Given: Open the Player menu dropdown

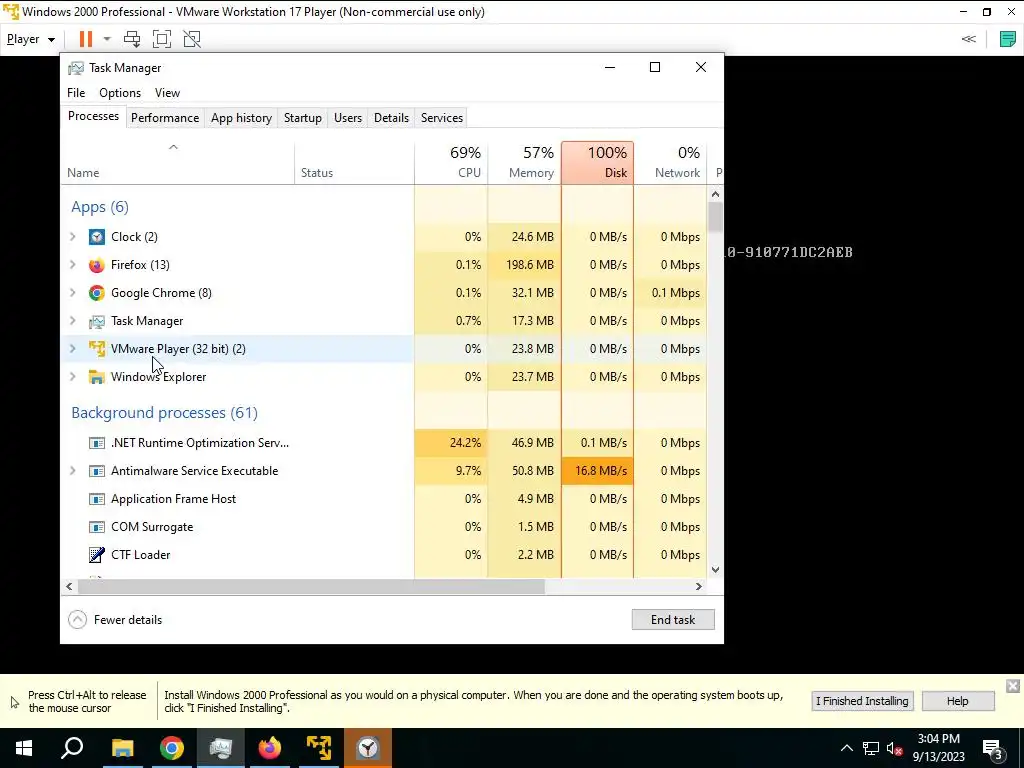Looking at the screenshot, I should coord(31,39).
